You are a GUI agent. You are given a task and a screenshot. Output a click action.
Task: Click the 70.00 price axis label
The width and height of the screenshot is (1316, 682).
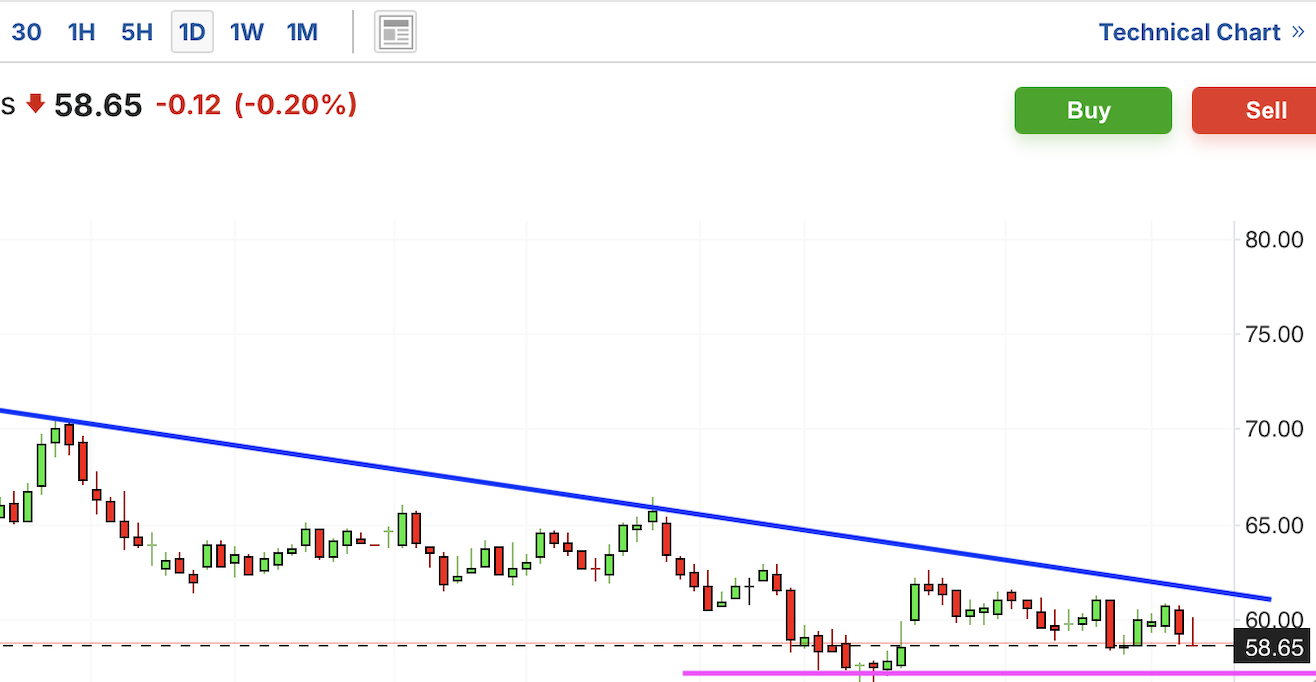click(x=1274, y=429)
